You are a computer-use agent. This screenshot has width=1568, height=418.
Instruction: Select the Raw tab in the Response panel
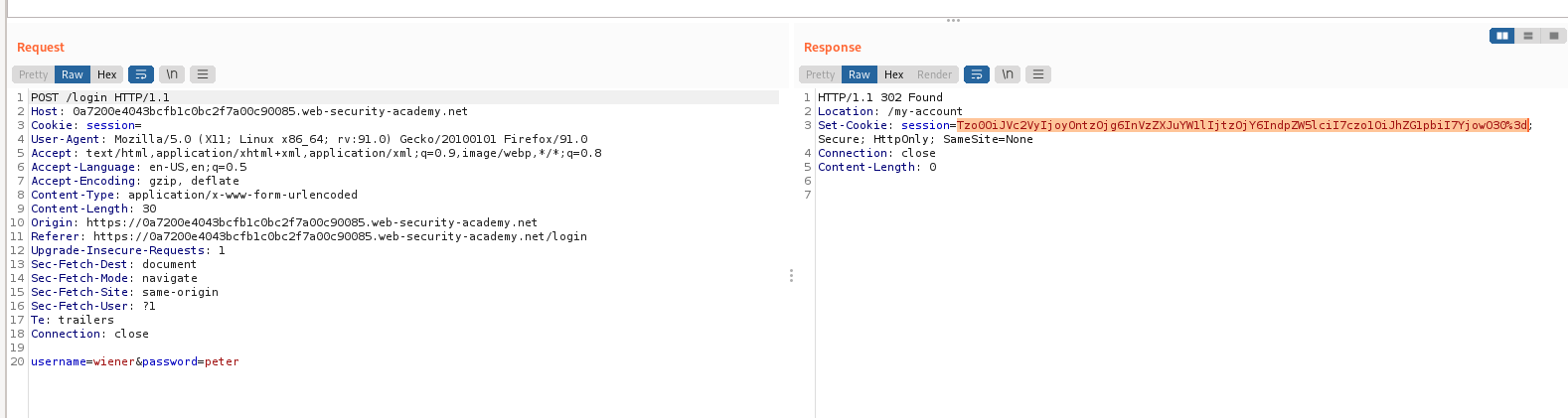click(860, 74)
